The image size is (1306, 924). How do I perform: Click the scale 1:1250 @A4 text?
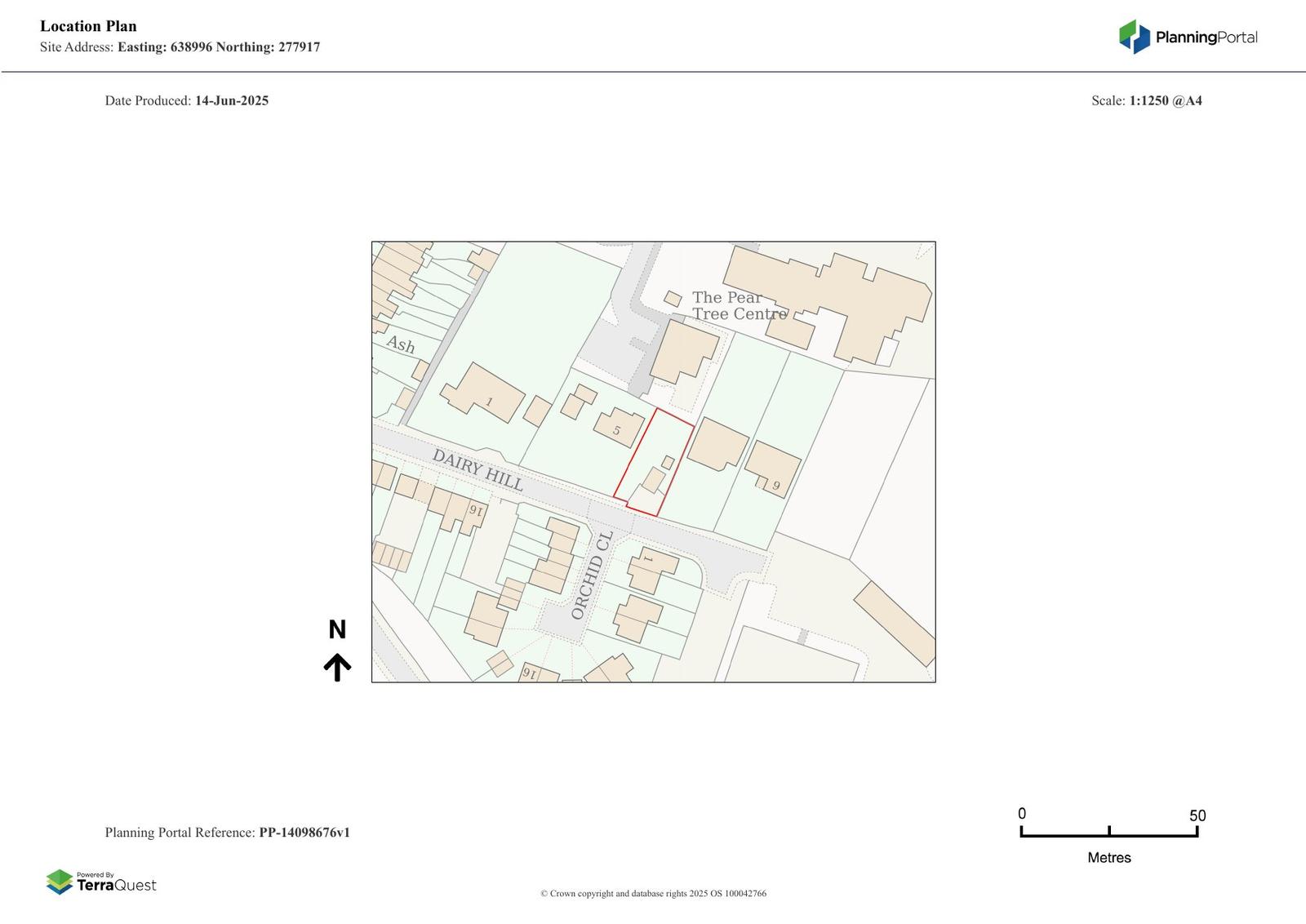click(1165, 101)
